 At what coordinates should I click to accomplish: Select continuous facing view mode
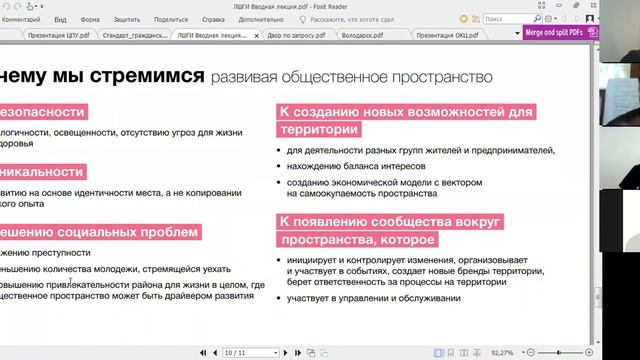[x=476, y=353]
